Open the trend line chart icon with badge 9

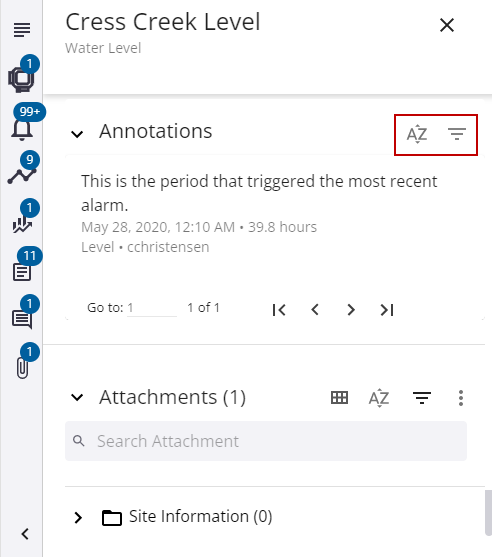[22, 176]
